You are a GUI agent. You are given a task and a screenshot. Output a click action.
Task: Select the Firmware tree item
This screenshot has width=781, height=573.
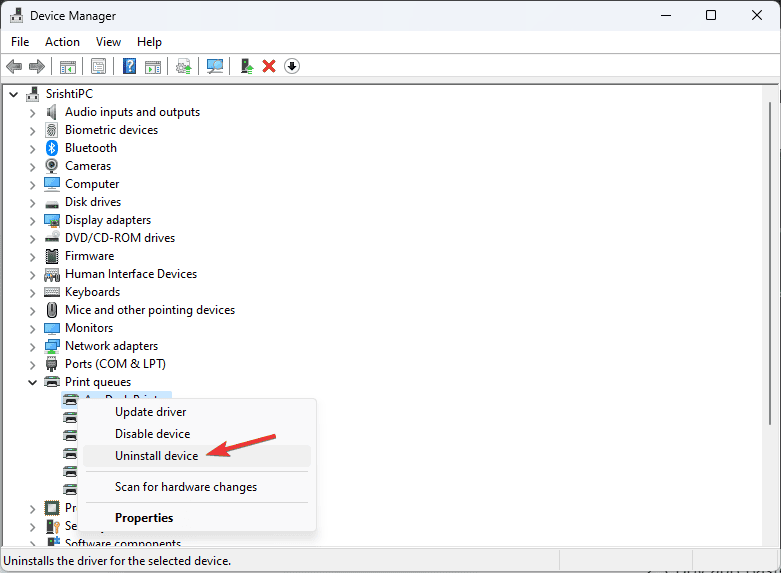90,256
